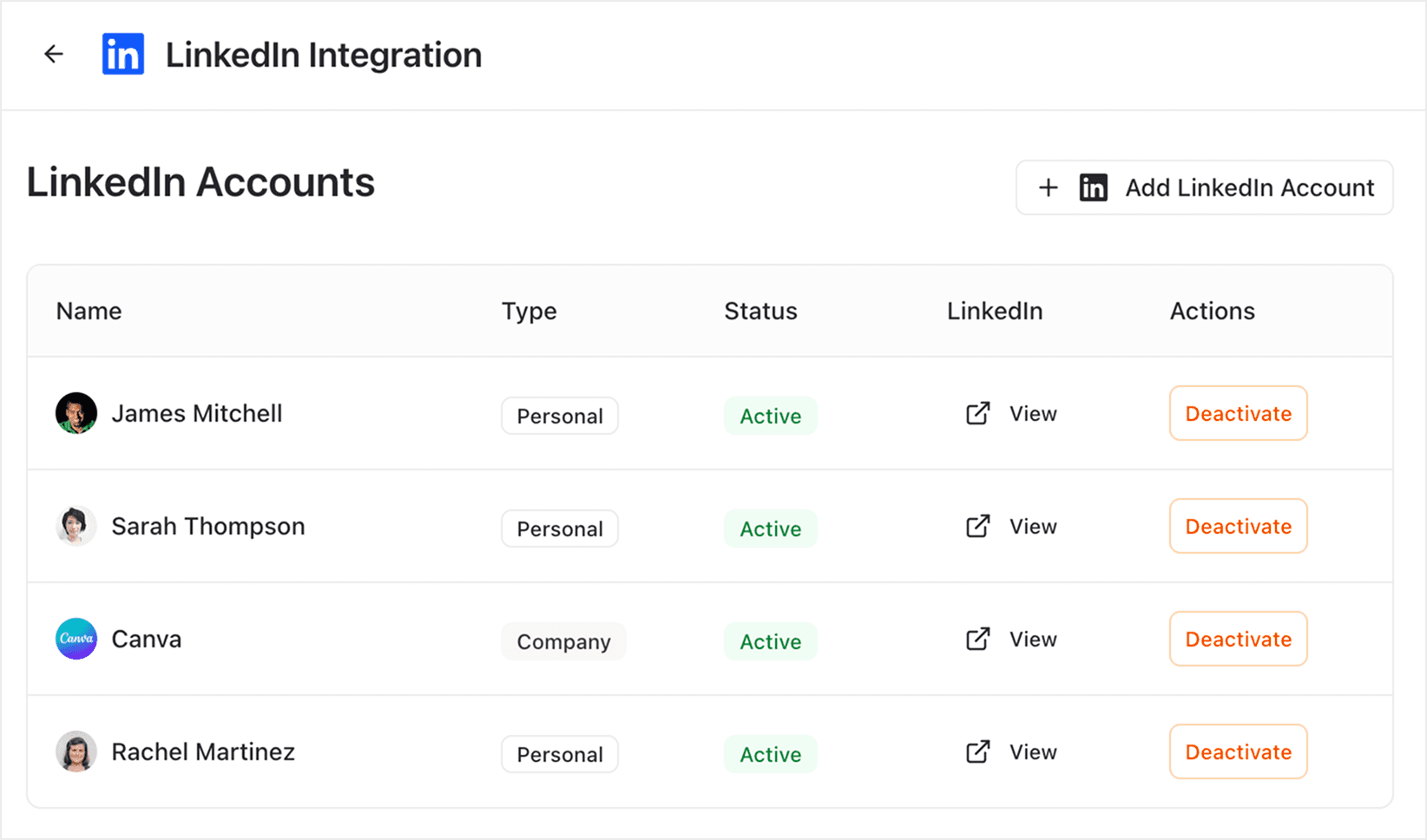The image size is (1427, 840).
Task: Open James Mitchell's external link icon
Action: (978, 413)
